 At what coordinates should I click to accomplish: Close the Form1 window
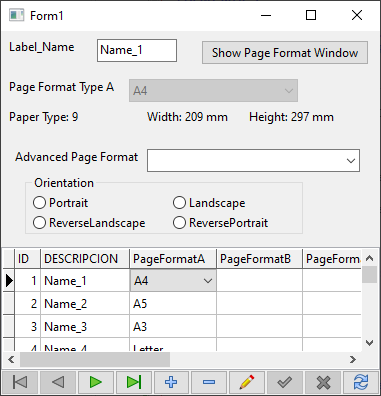coord(357,15)
